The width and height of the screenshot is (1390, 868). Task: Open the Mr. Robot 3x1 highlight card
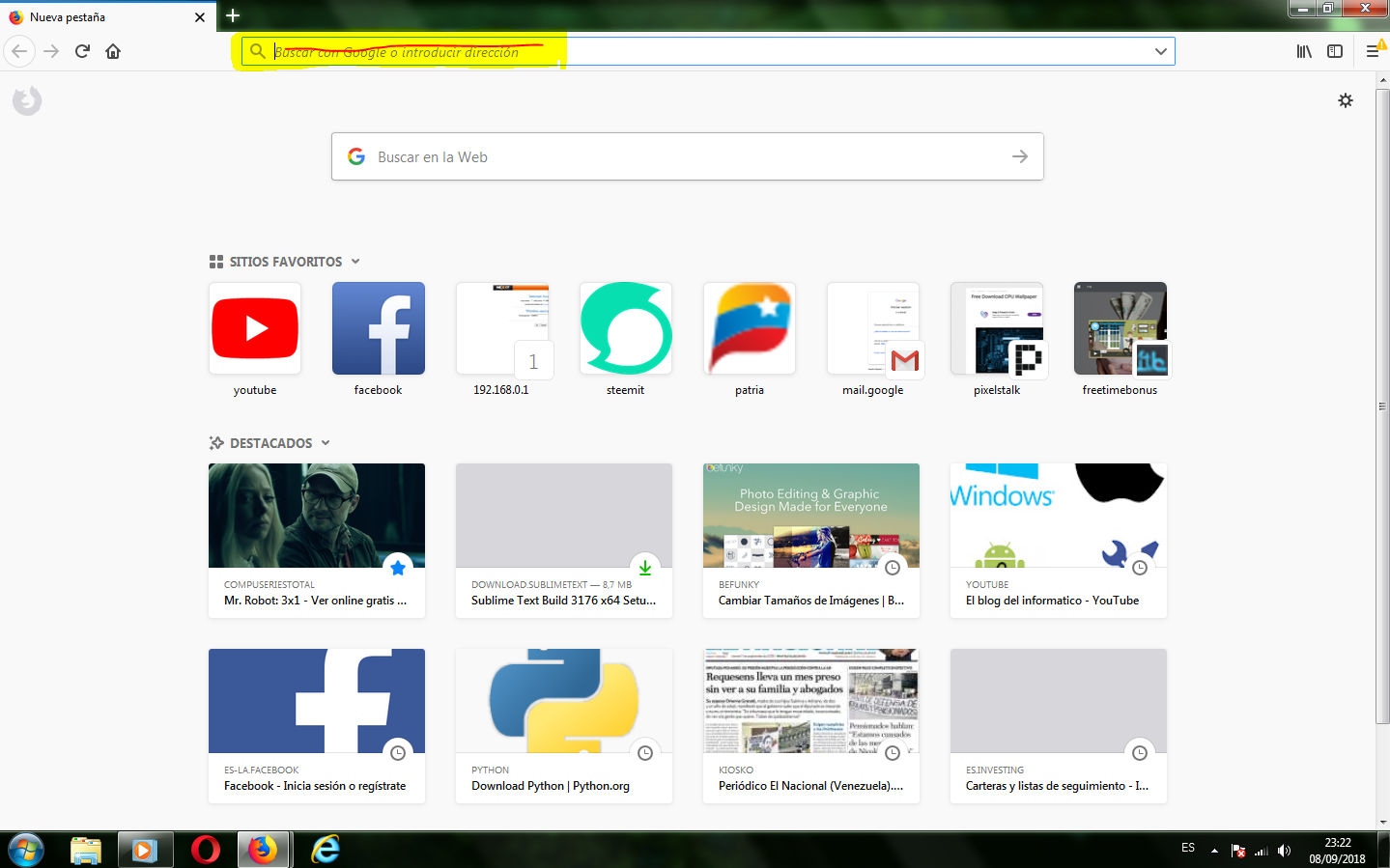(x=317, y=541)
